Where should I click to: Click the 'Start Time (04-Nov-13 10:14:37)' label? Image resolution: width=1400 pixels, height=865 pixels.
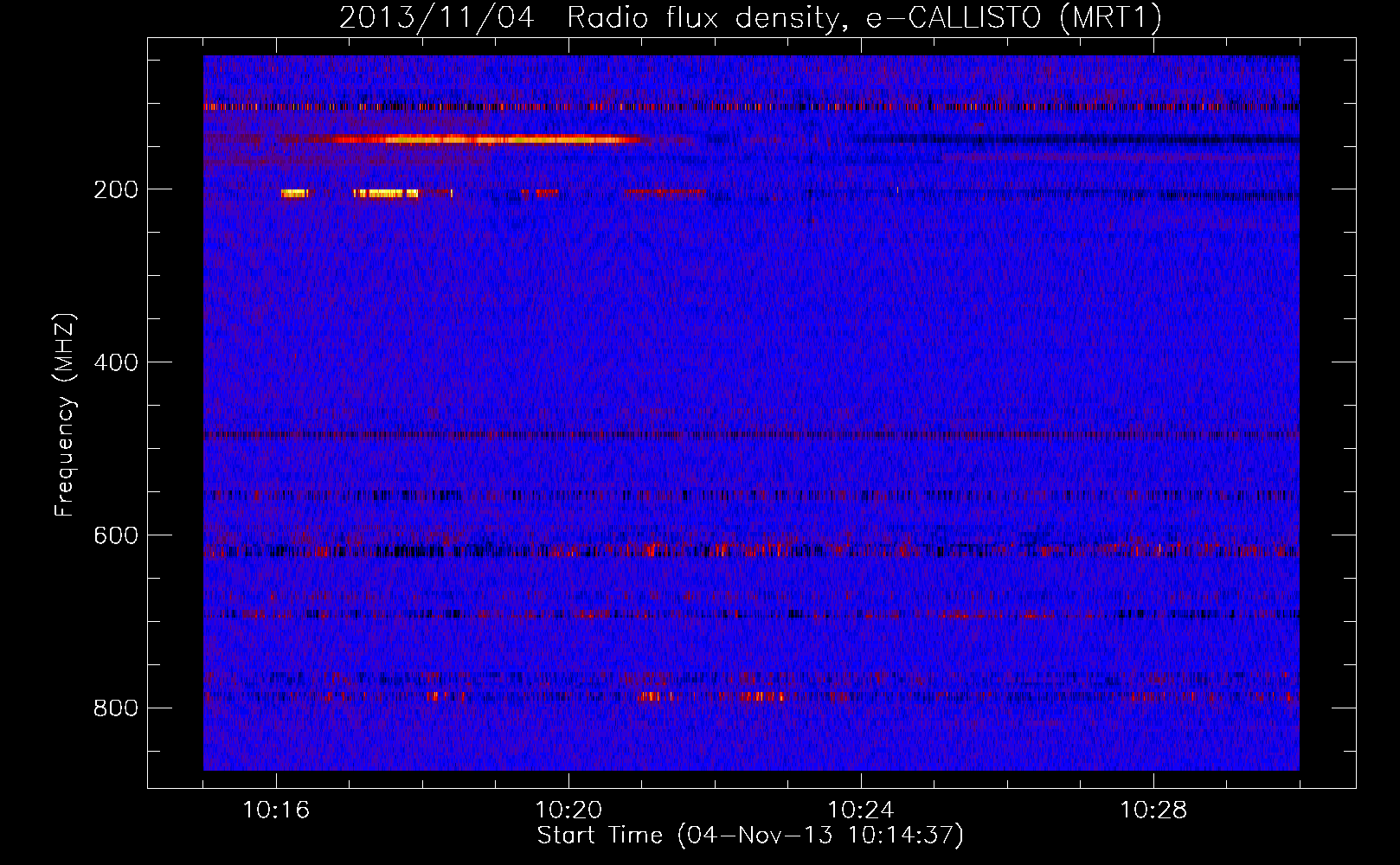(x=750, y=836)
